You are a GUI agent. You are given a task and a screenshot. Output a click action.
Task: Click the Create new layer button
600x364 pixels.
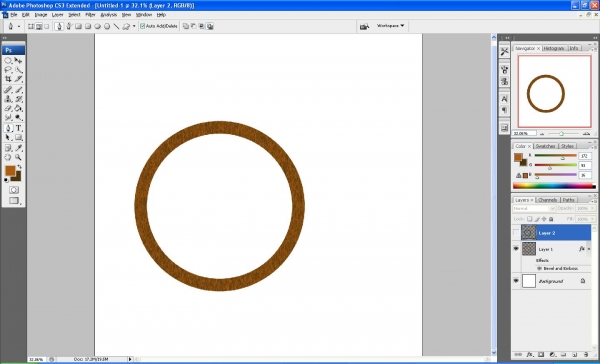[x=575, y=355]
